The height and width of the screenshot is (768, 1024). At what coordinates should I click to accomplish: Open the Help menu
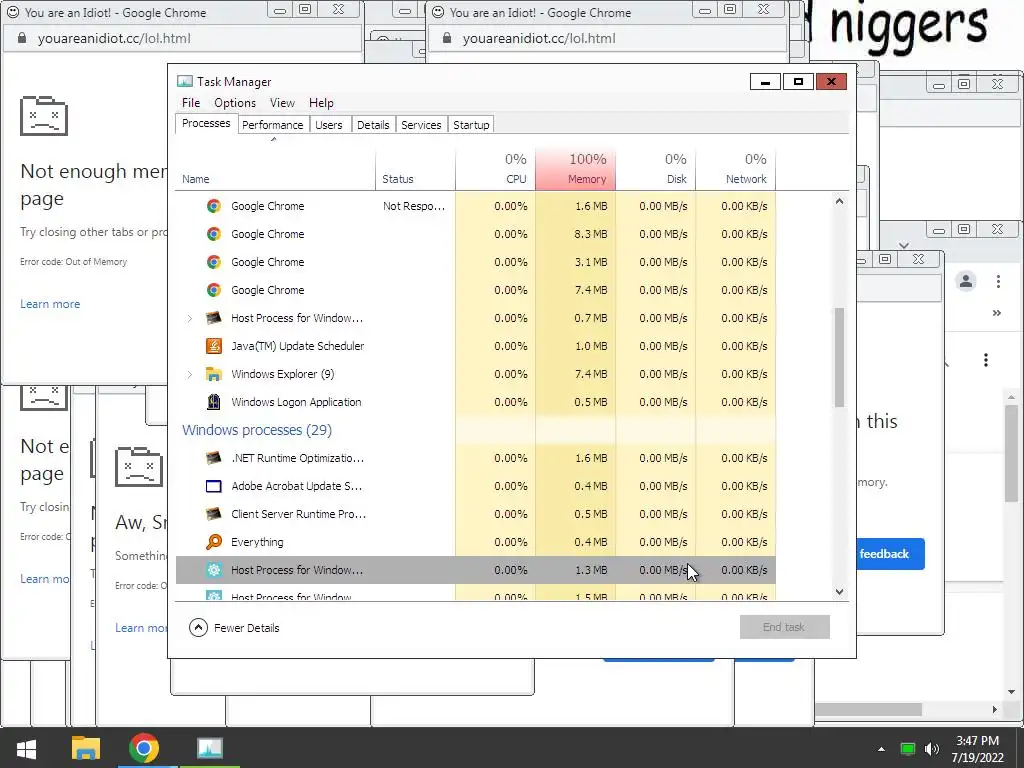coord(321,103)
